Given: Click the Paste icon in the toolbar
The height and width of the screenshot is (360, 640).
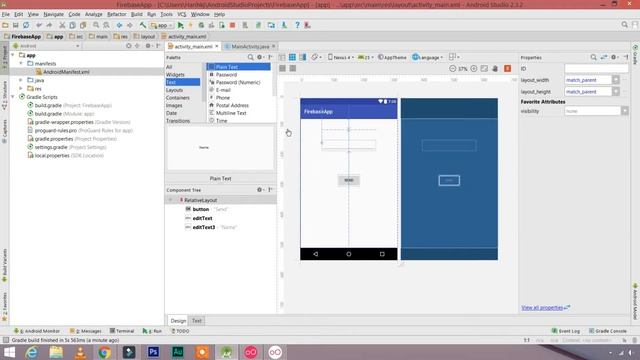Looking at the screenshot, I should coord(83,25).
